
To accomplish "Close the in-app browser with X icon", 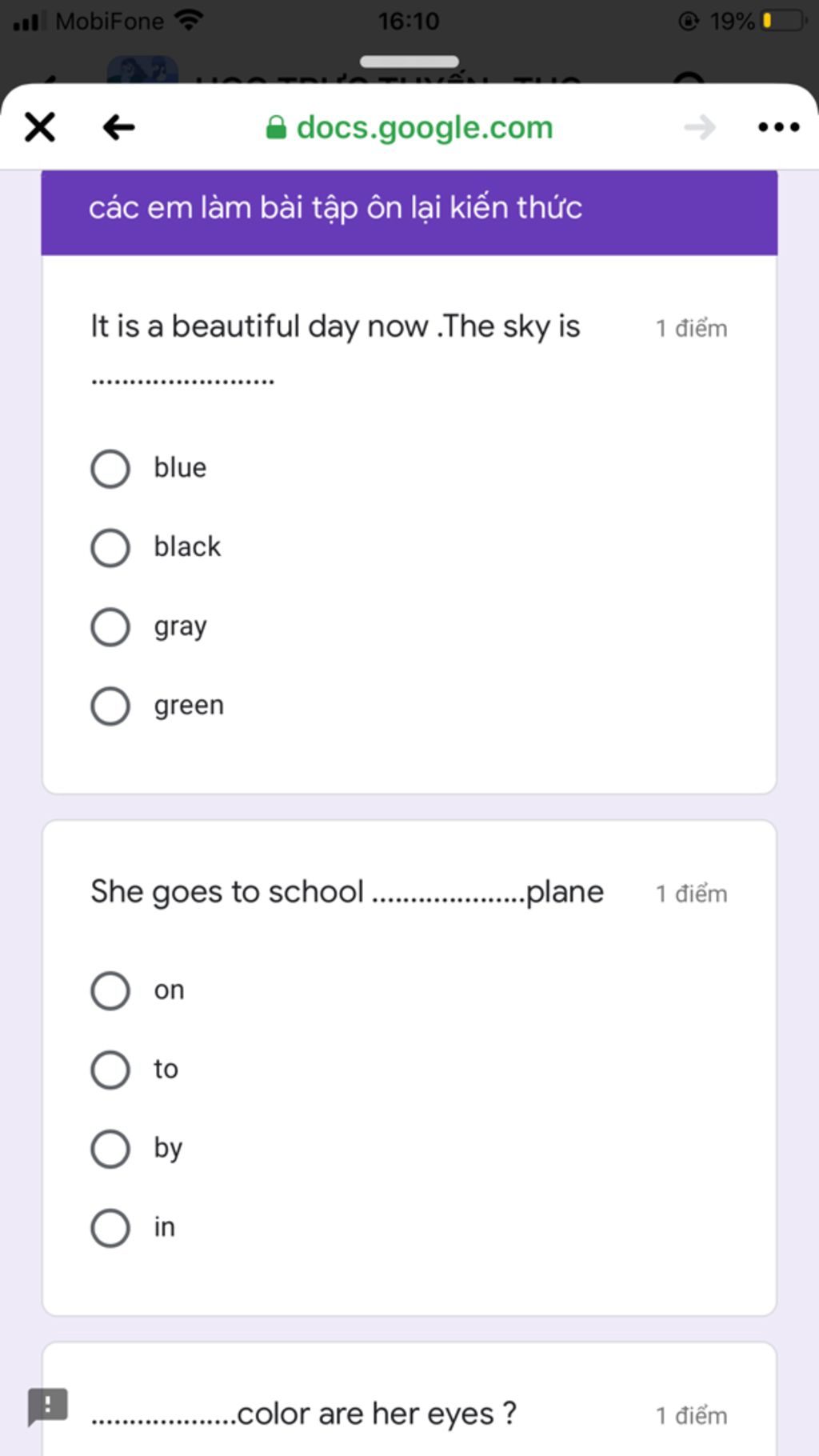I will click(40, 127).
